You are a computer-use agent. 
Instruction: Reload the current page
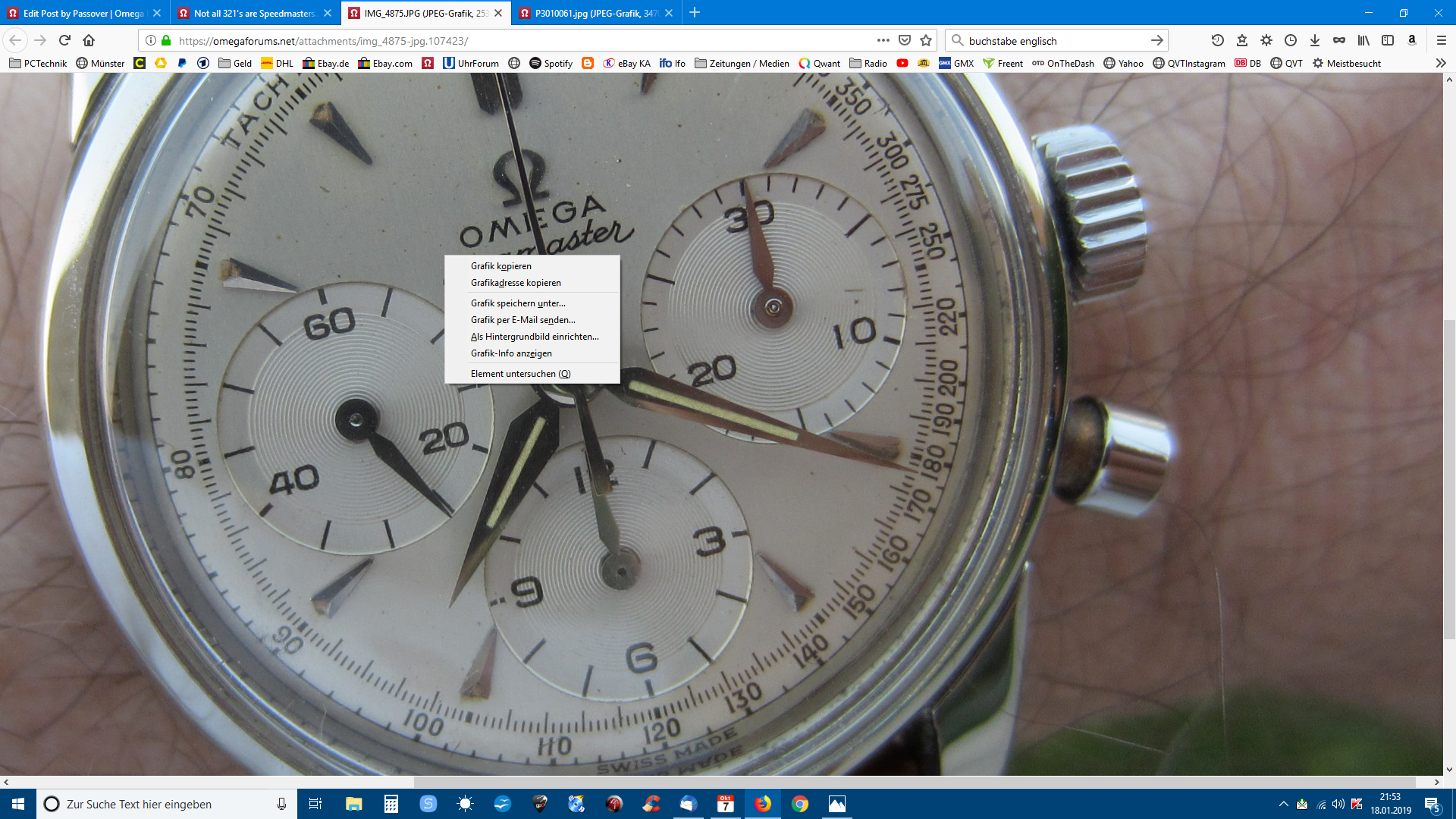coord(64,40)
